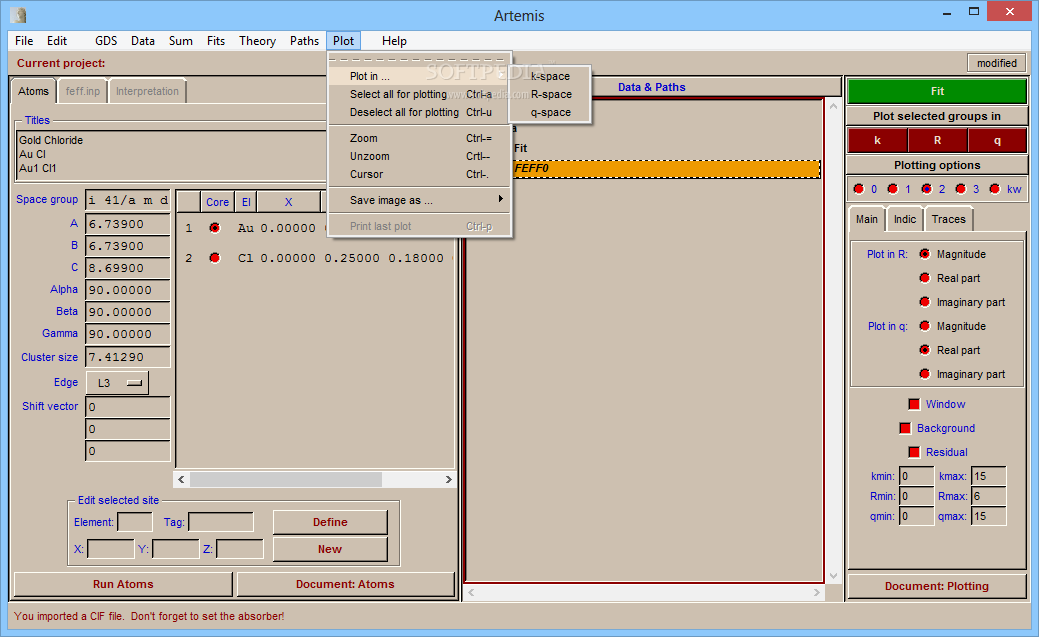Toggle the Window checkbox

(914, 404)
